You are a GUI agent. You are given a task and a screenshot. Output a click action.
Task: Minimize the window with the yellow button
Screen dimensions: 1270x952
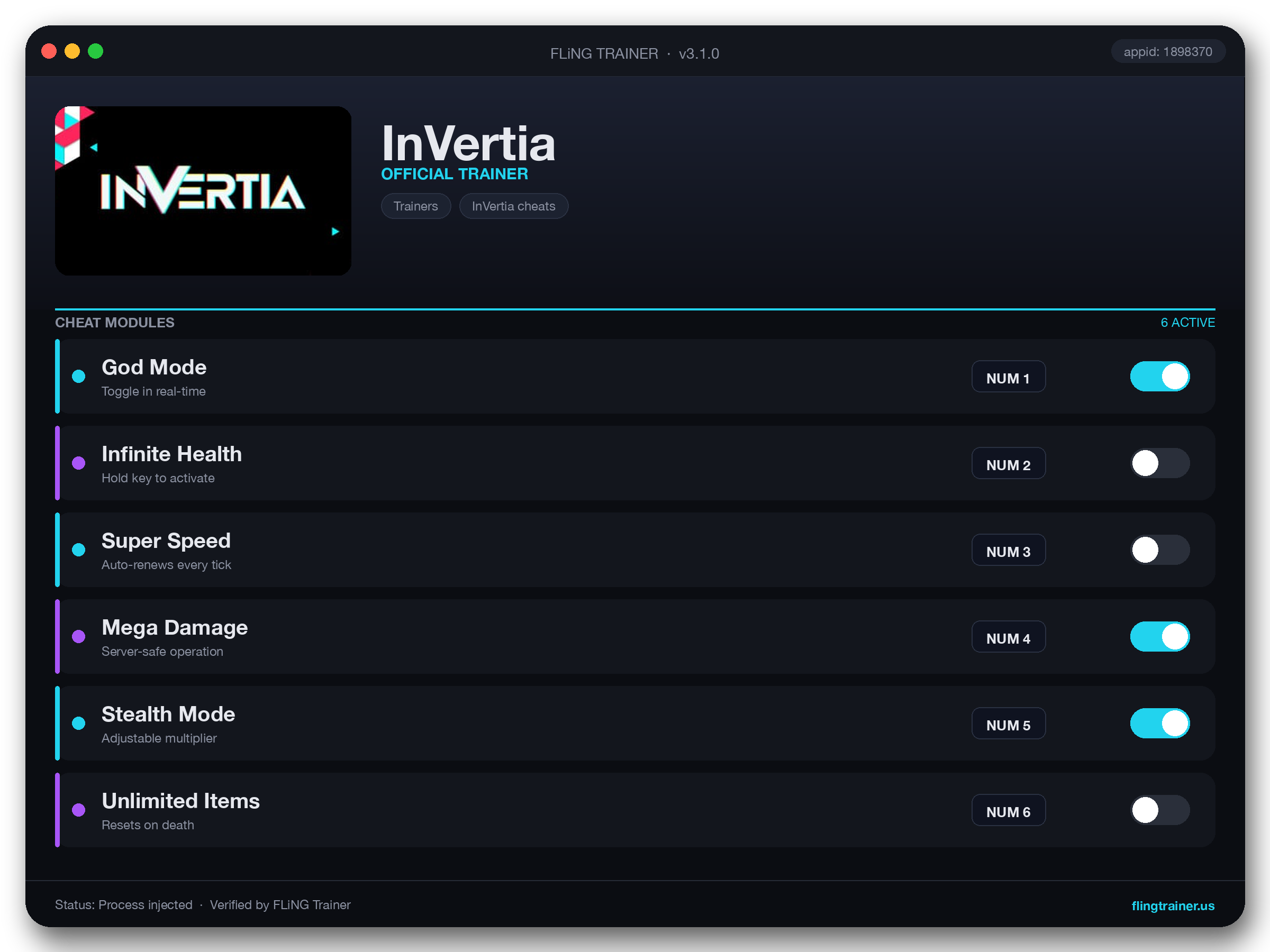pos(72,51)
